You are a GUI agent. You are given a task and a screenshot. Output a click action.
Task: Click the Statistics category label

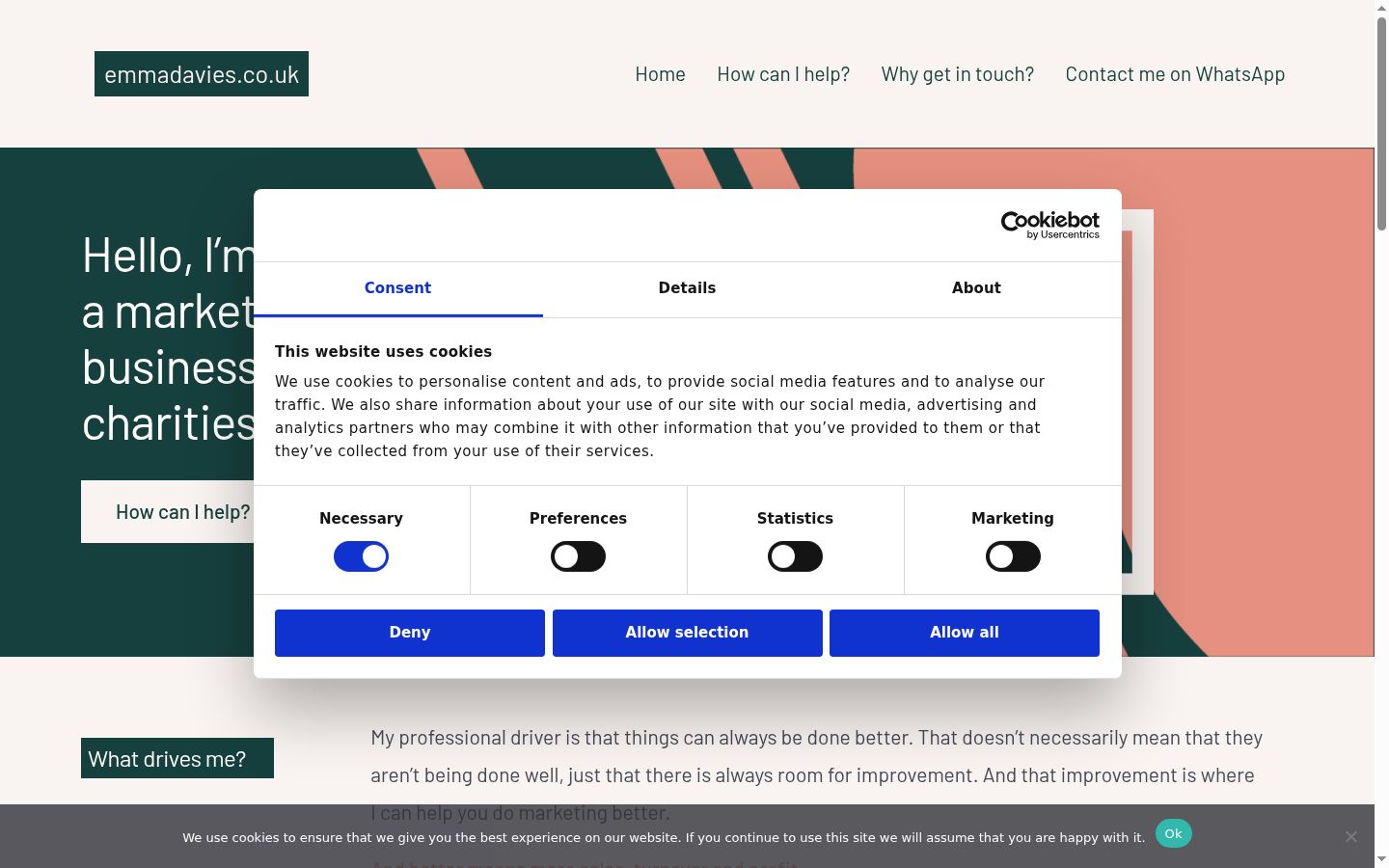click(x=795, y=519)
